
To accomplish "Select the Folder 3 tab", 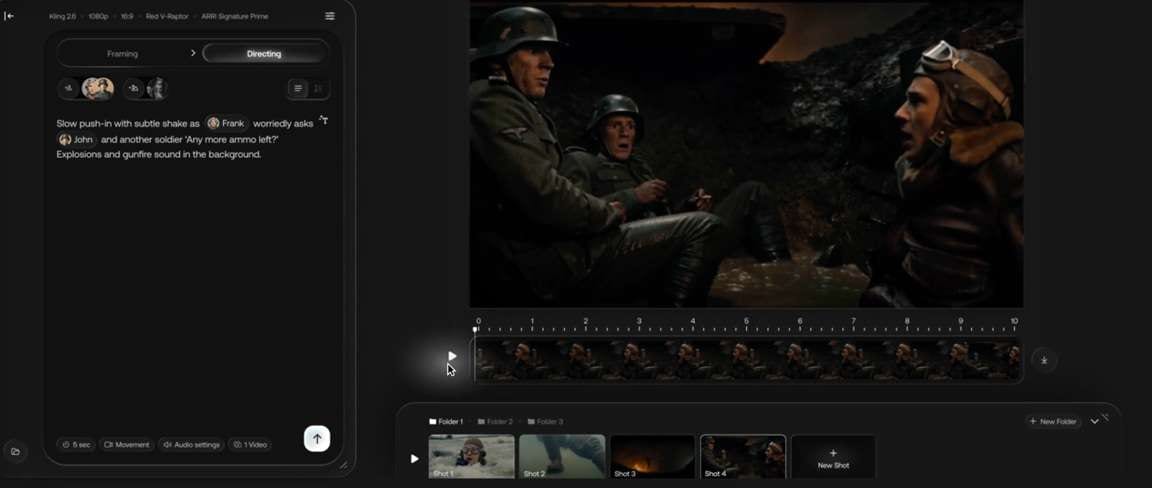I will tap(545, 422).
